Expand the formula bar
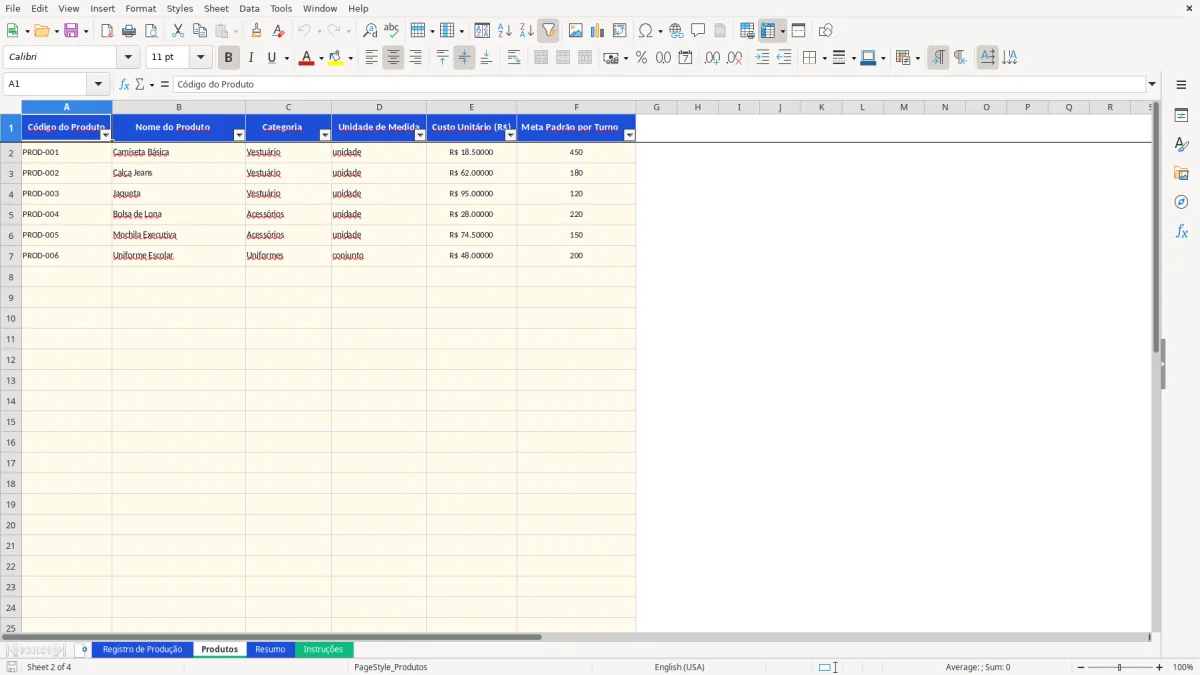The image size is (1200, 675). (x=1152, y=84)
